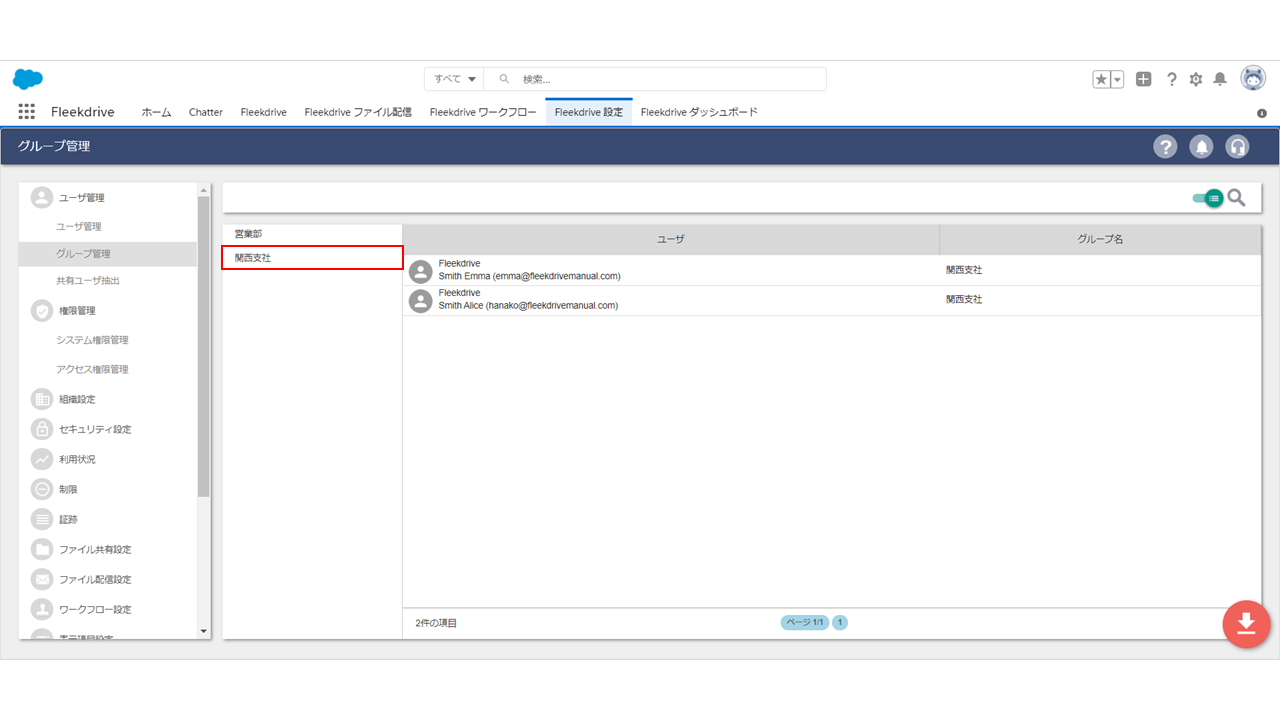Click the info icon near the tab bar

pos(1262,113)
